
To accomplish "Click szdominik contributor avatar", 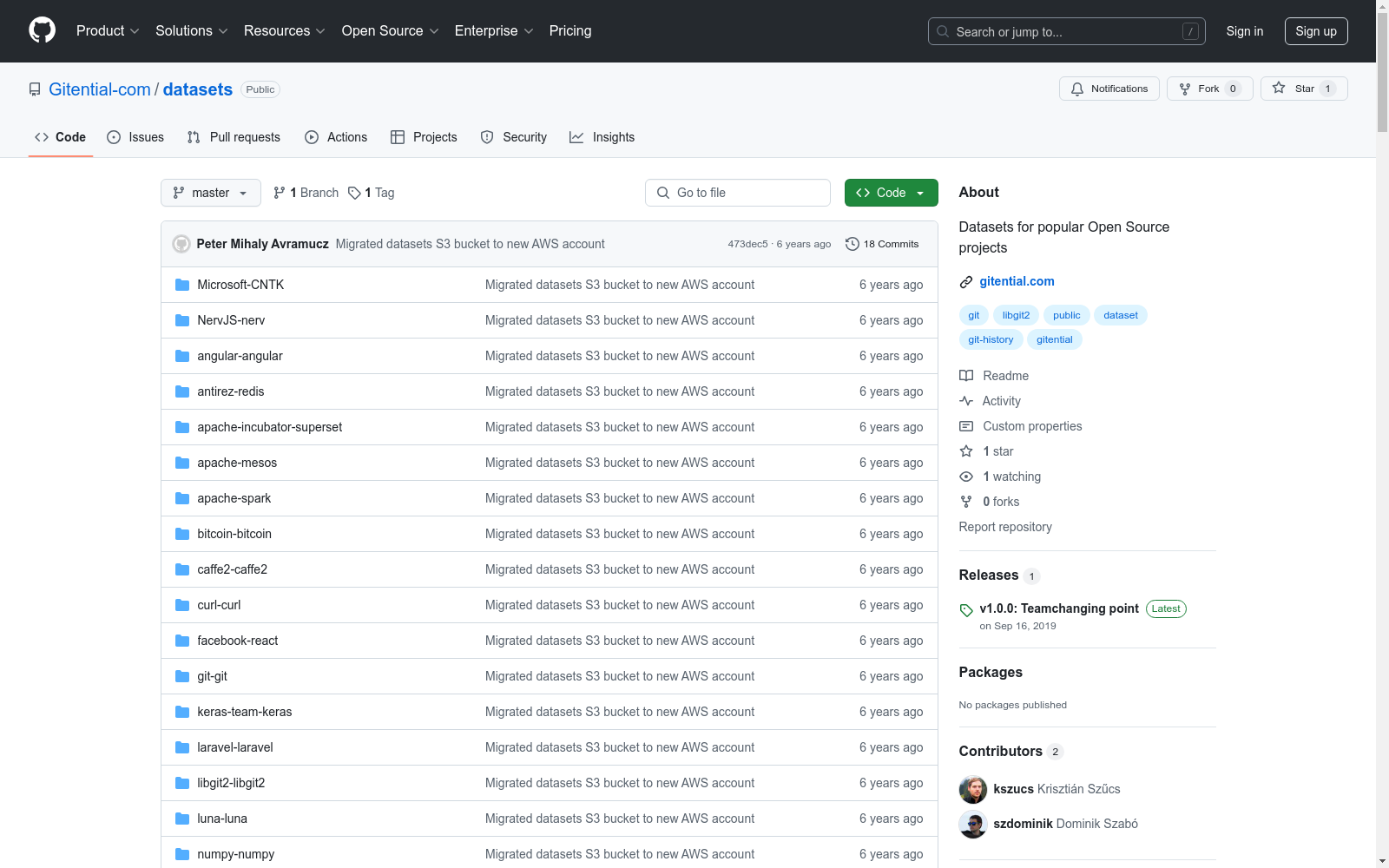I will click(x=973, y=825).
